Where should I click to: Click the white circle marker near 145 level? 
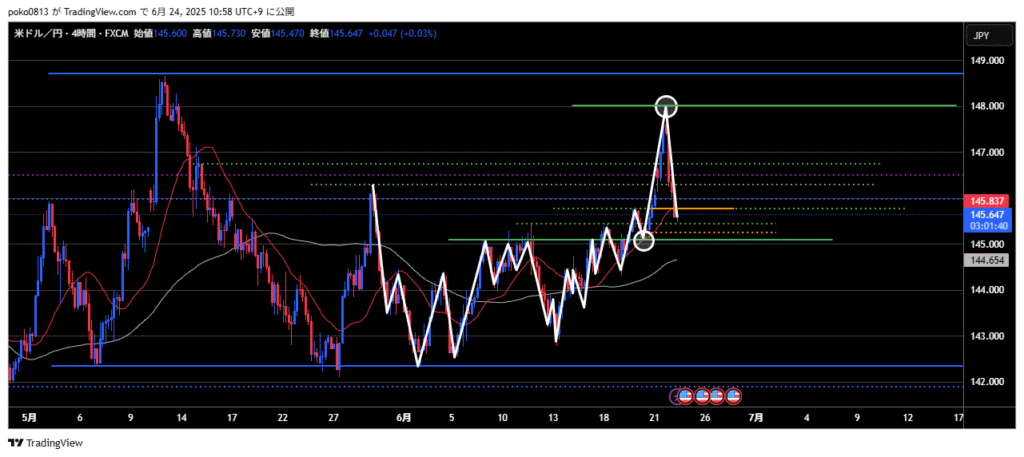point(645,240)
